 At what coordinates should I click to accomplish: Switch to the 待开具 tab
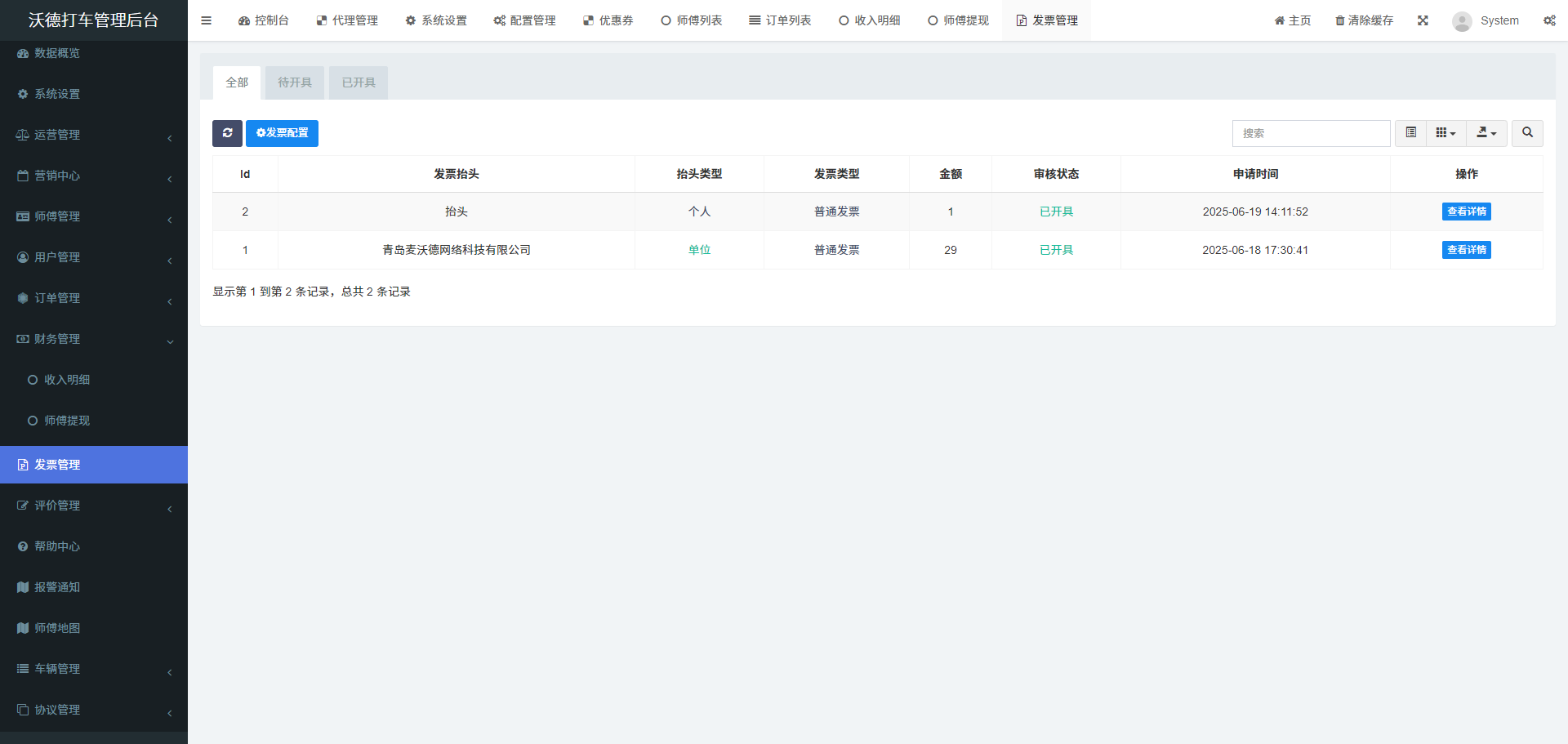pos(295,82)
